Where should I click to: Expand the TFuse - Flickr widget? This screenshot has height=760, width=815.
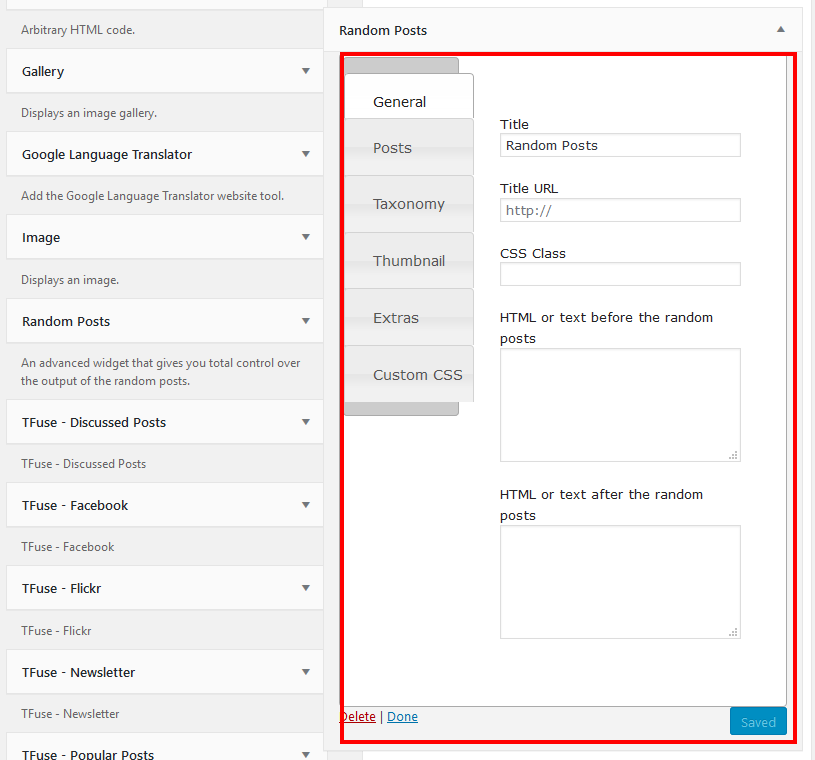click(x=305, y=588)
